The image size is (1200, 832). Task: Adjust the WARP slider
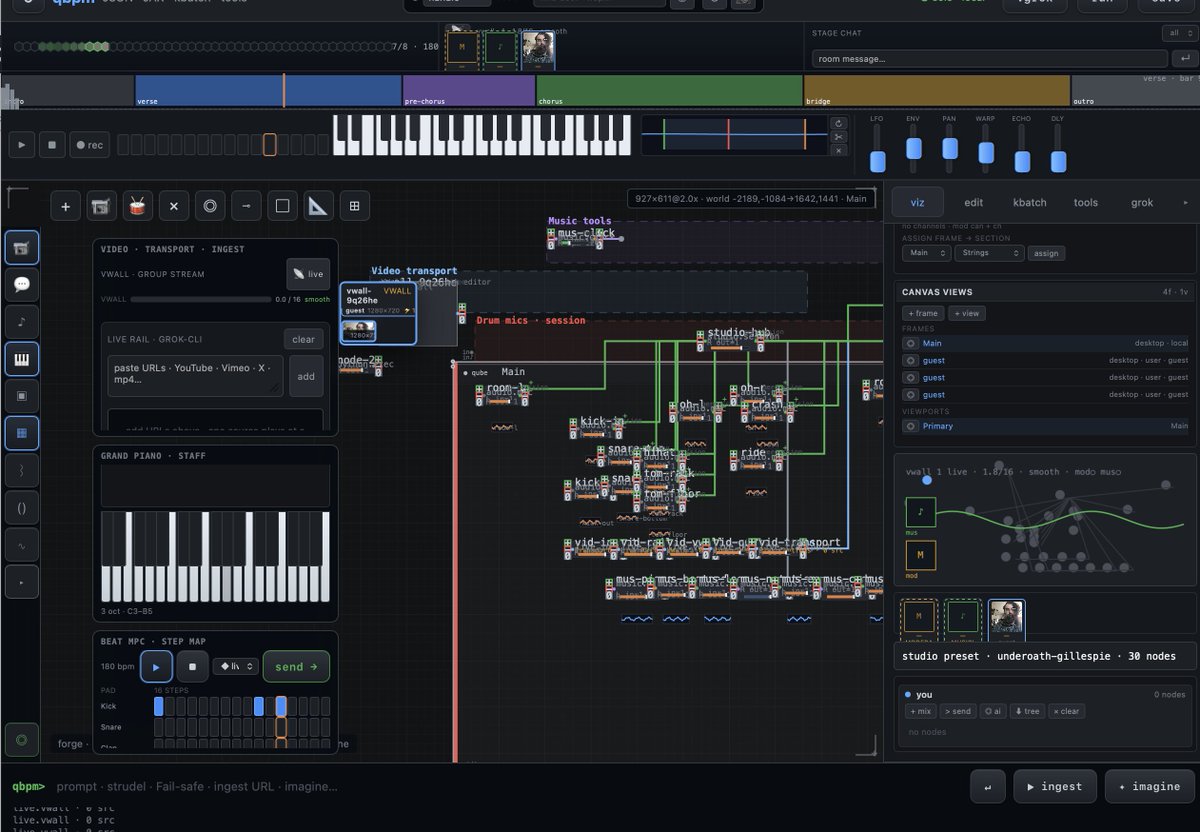tap(986, 152)
